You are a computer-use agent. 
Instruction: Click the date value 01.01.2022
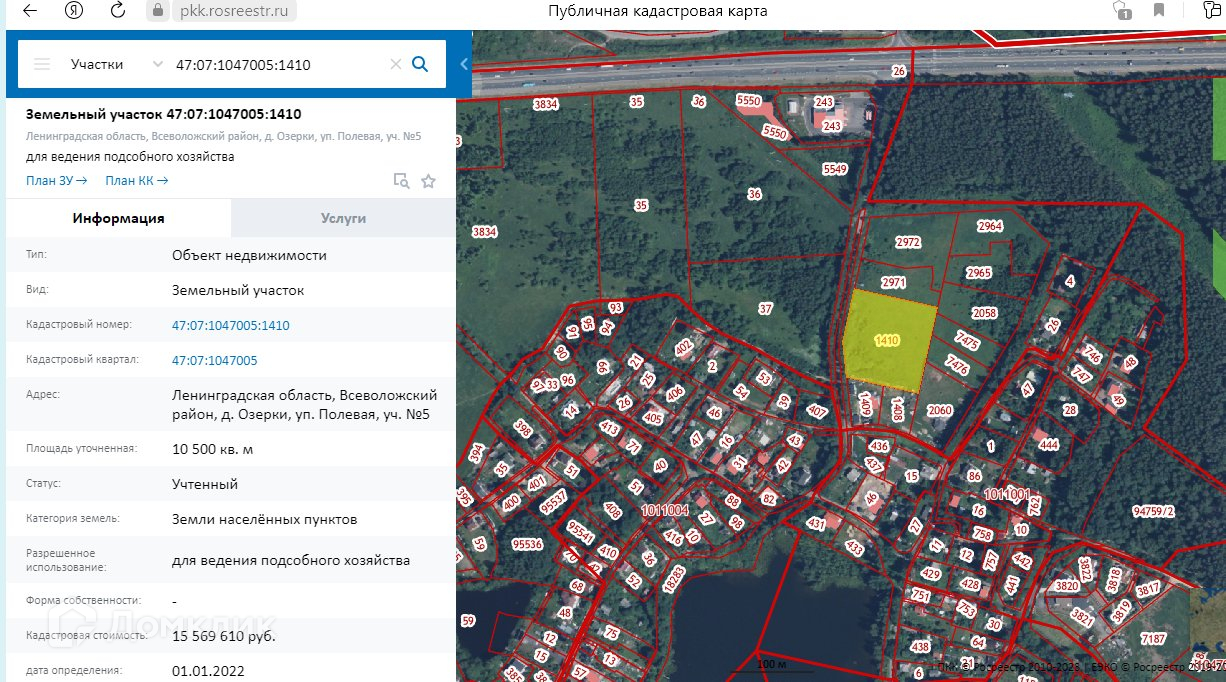(208, 671)
